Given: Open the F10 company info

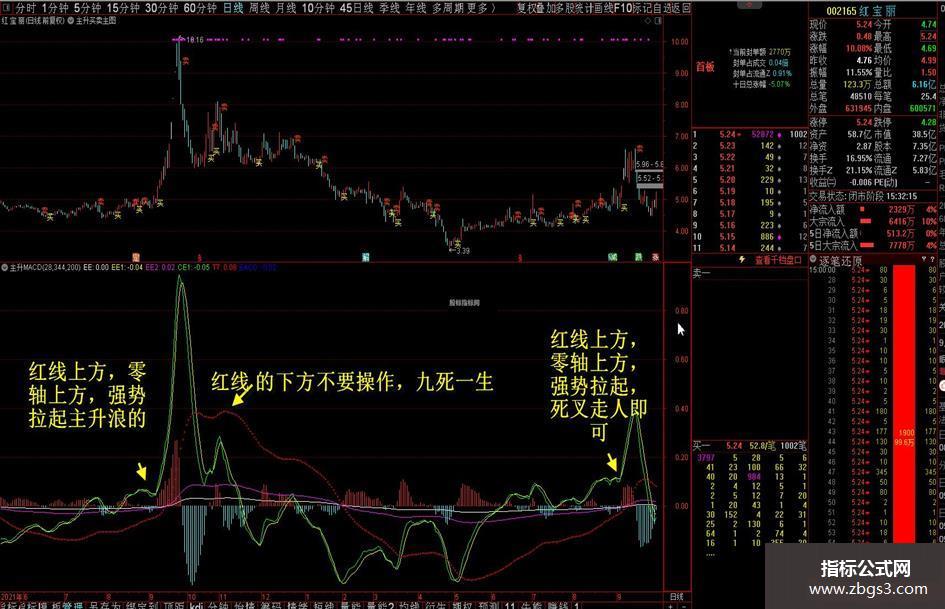Looking at the screenshot, I should click(623, 8).
